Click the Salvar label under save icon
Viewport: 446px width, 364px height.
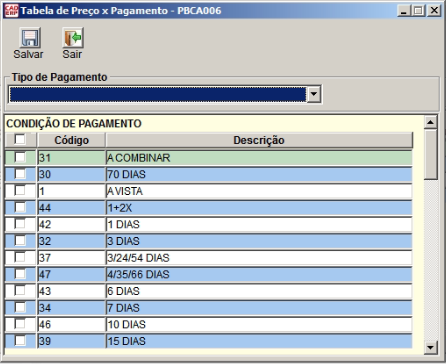(28, 54)
